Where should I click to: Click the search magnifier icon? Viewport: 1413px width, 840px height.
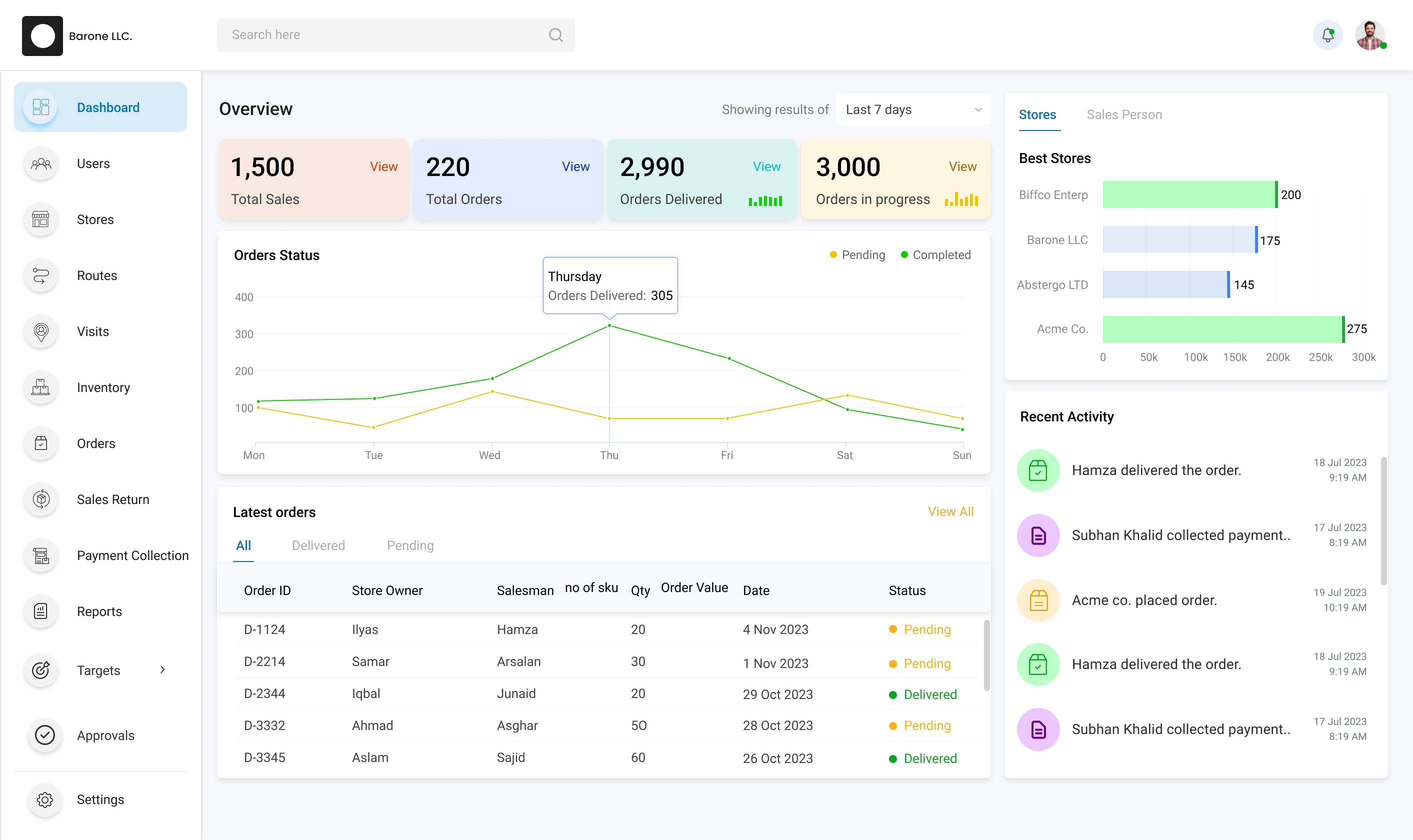click(555, 35)
